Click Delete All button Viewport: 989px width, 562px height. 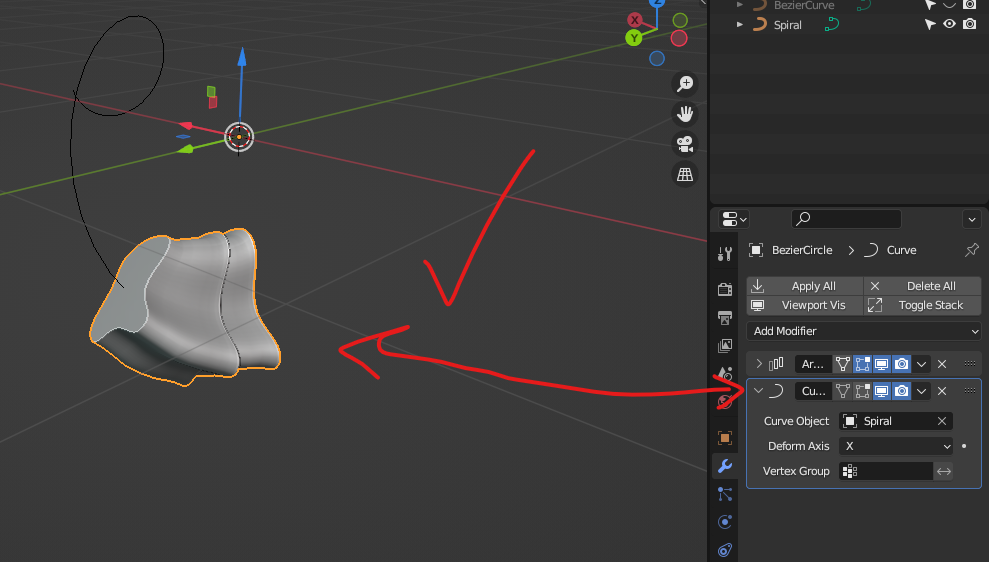pyautogui.click(x=922, y=286)
